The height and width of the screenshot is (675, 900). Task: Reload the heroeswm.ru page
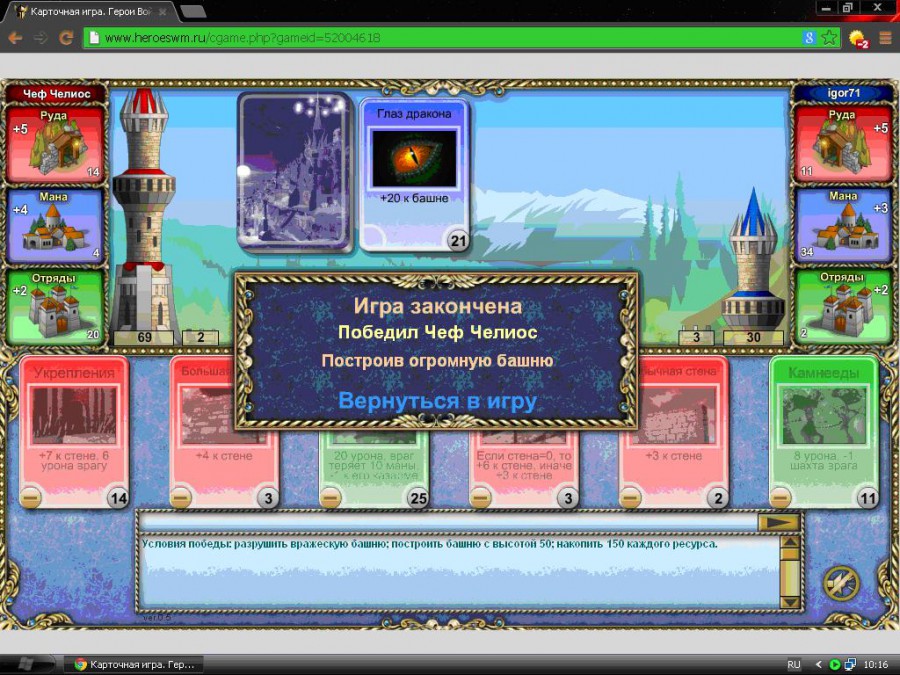click(67, 38)
